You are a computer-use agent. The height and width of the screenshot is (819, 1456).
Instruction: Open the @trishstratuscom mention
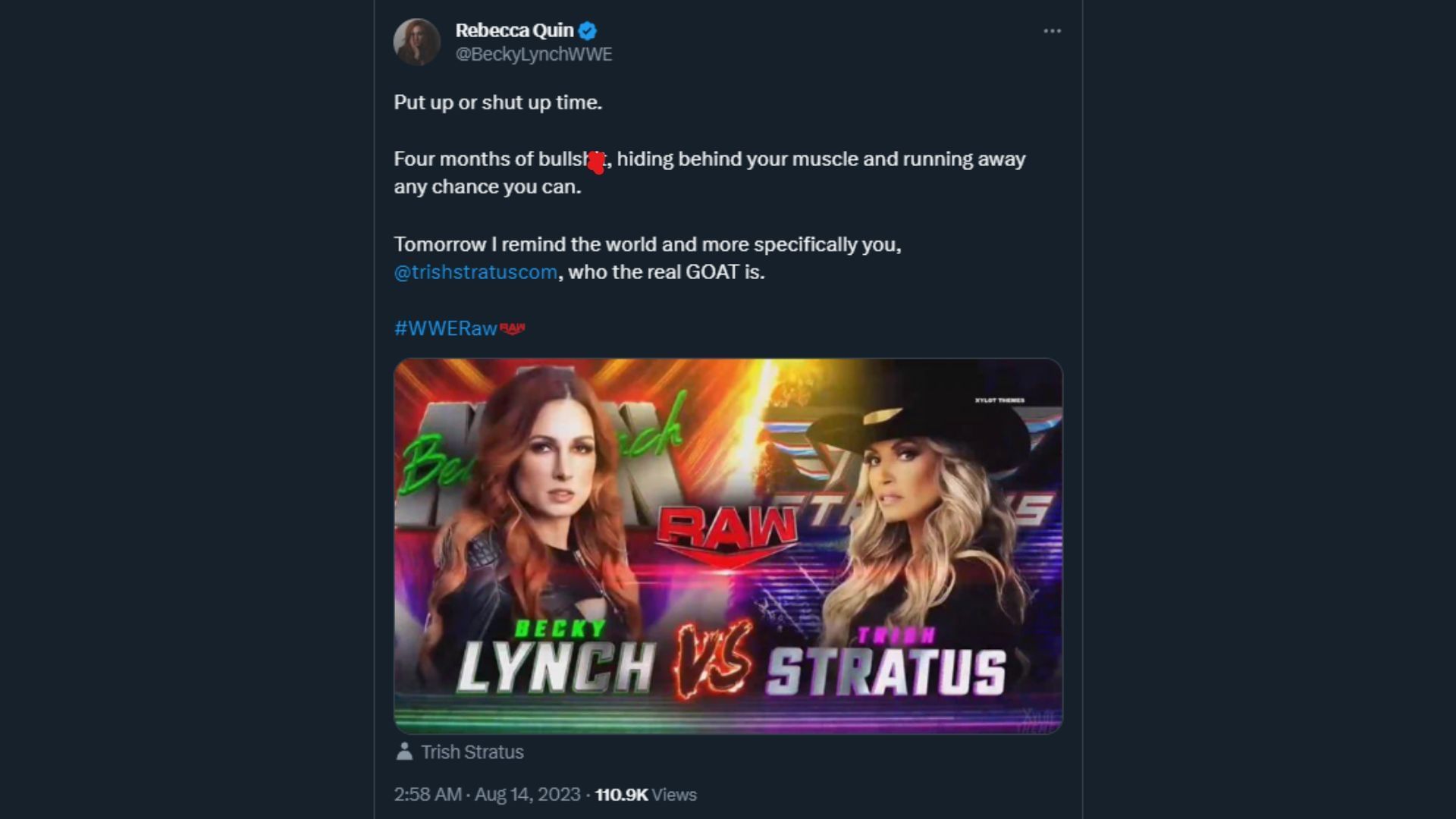[475, 272]
